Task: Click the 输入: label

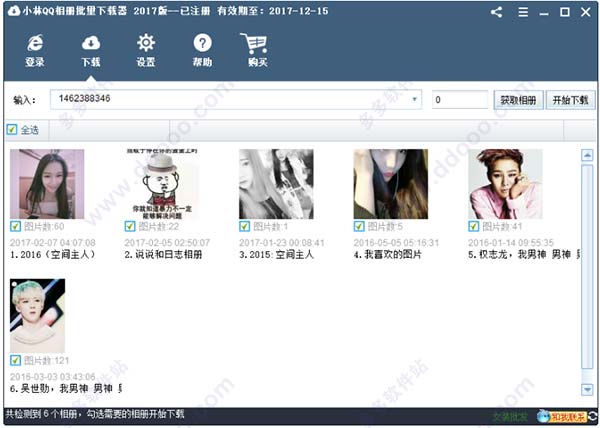Action: click(x=24, y=100)
